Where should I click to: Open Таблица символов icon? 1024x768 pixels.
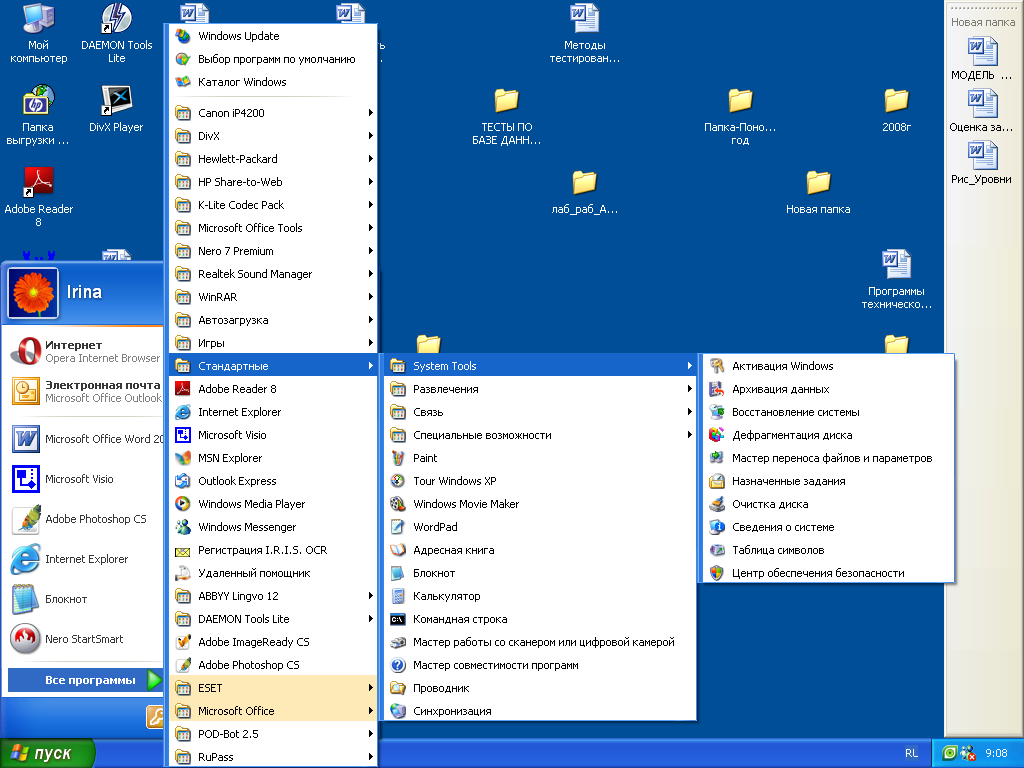(x=716, y=550)
